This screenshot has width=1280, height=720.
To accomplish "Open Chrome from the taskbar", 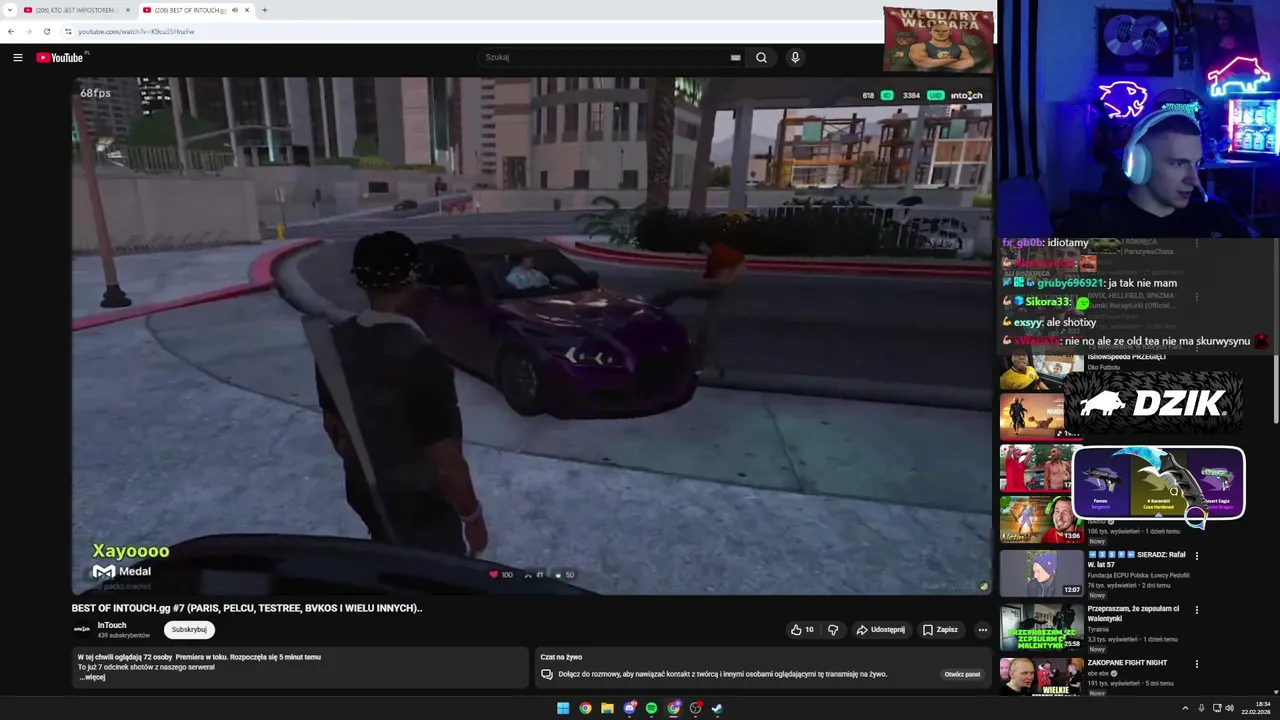I will [585, 708].
